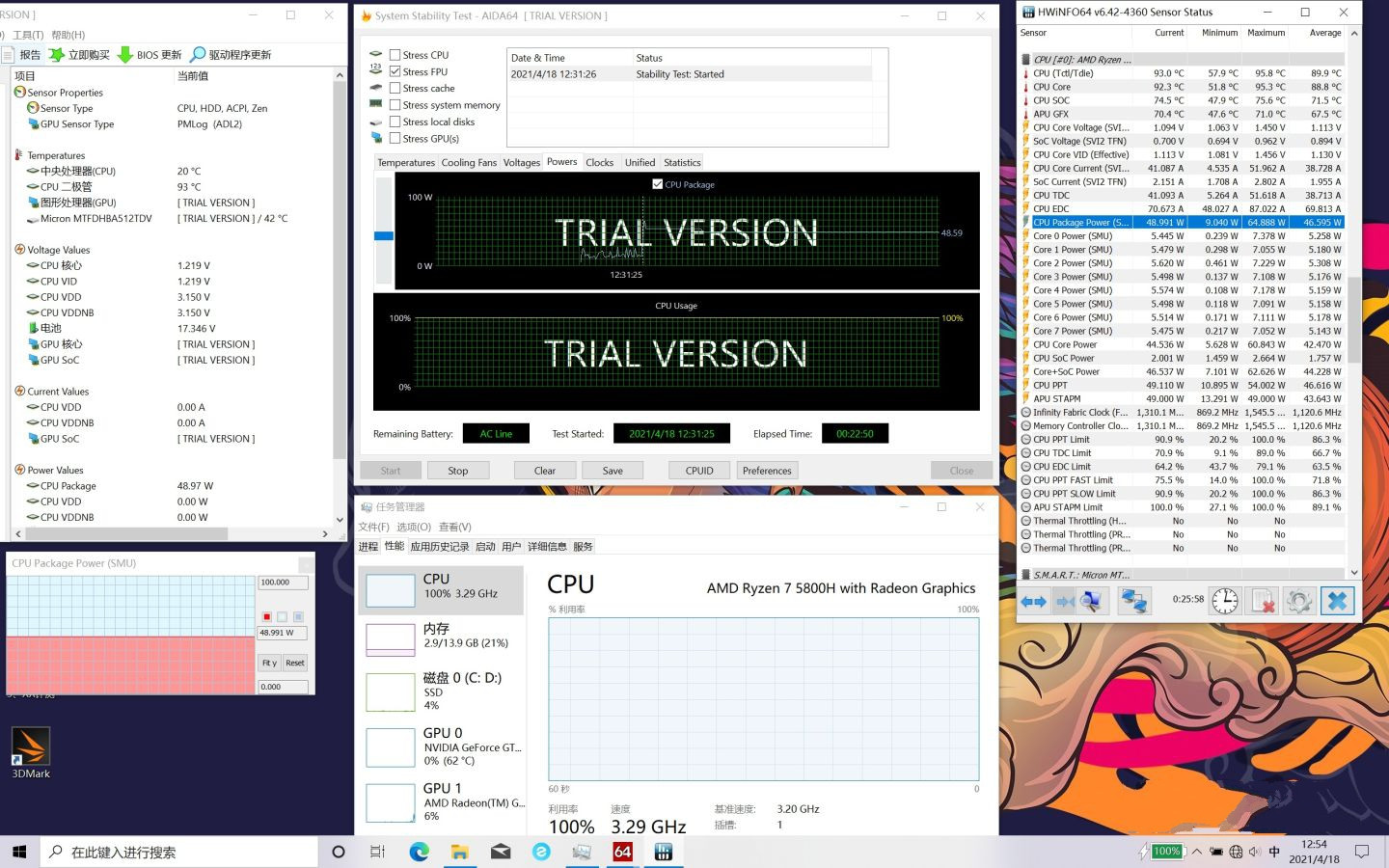Switch to Statistics tab

(682, 162)
